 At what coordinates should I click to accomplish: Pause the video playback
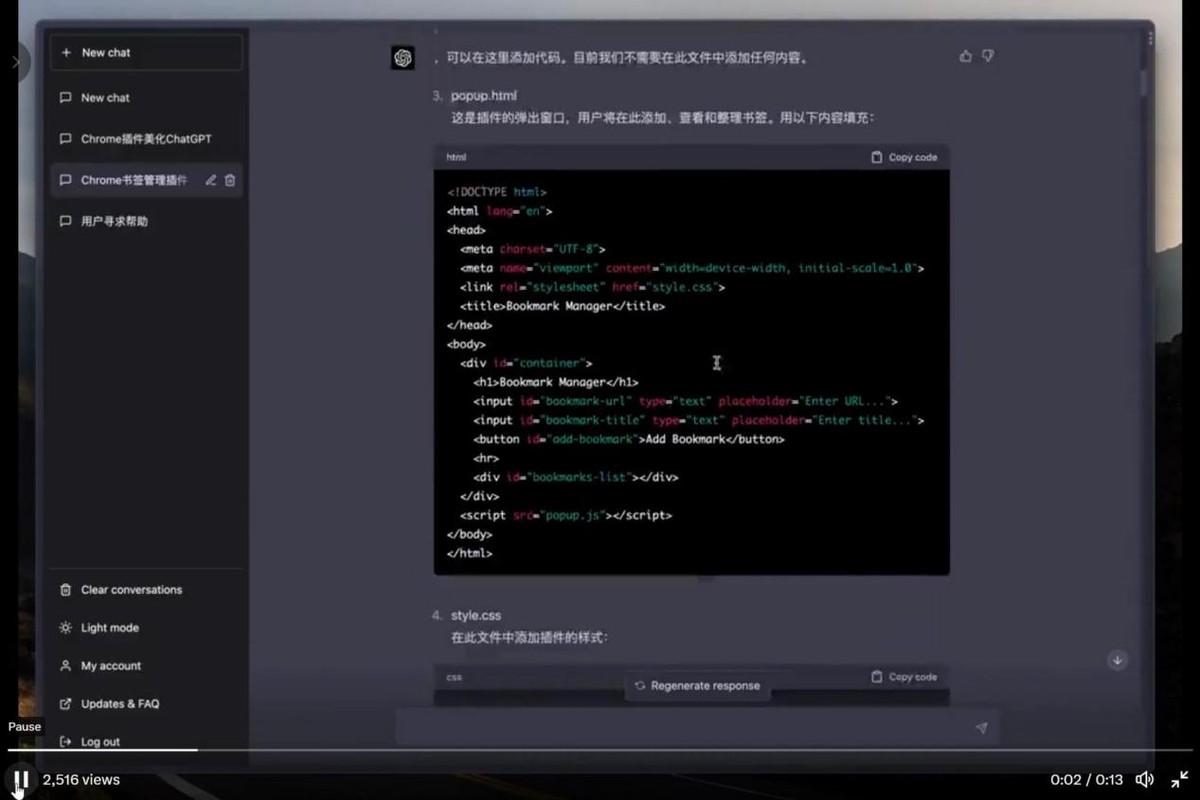click(21, 780)
